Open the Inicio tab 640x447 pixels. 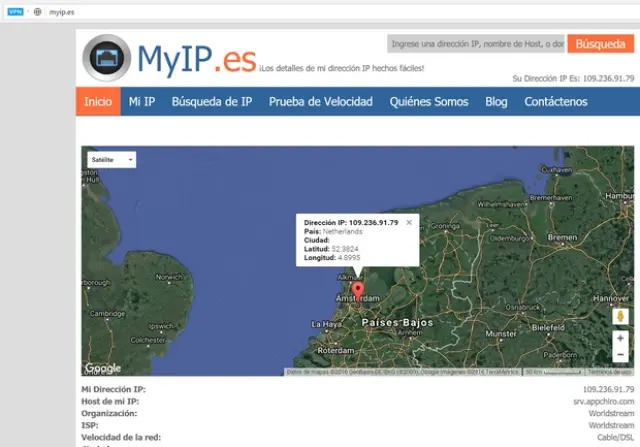click(x=97, y=102)
